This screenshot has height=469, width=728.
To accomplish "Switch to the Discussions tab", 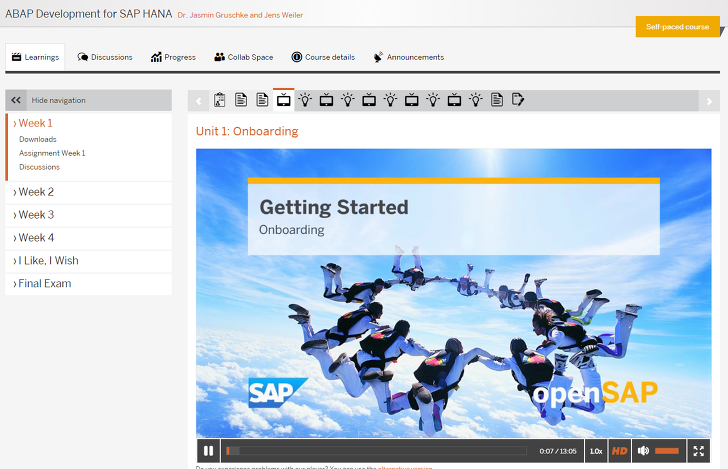I will tap(105, 57).
